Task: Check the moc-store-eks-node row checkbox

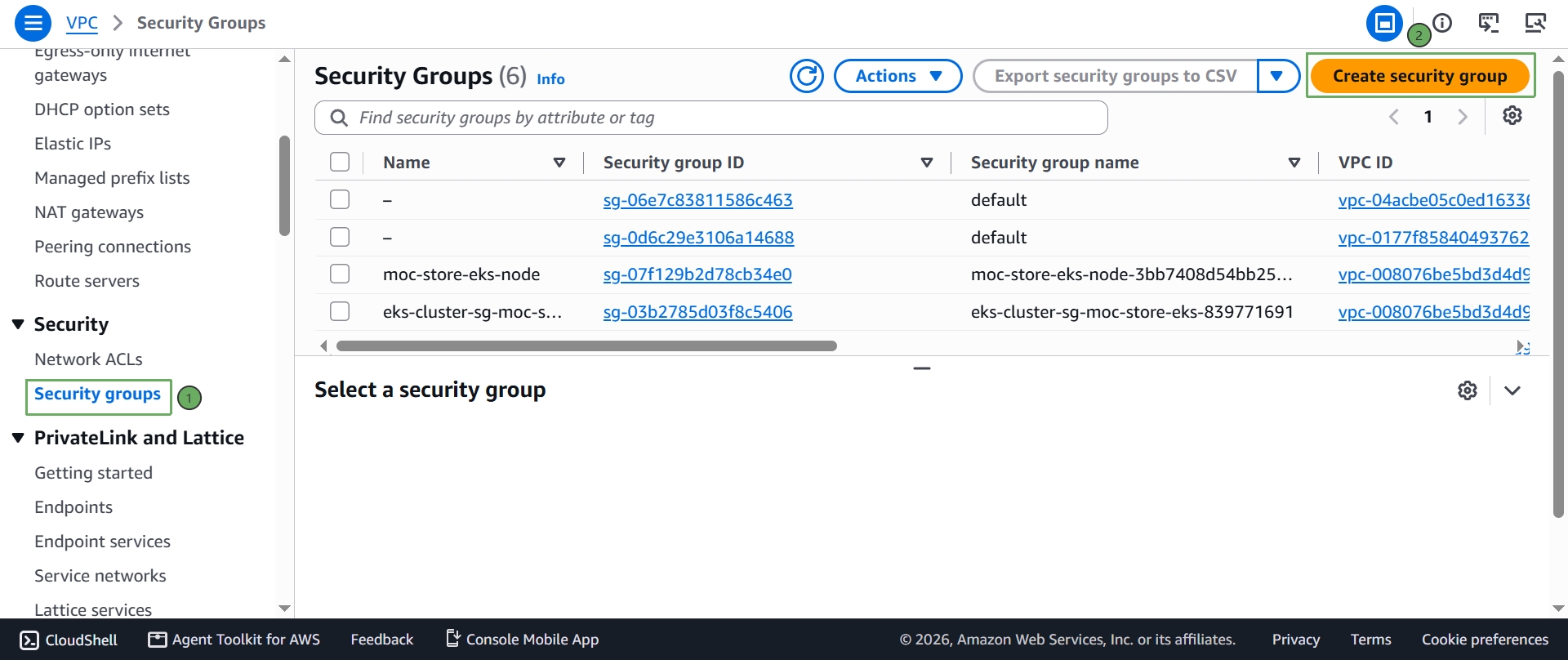Action: [x=340, y=274]
